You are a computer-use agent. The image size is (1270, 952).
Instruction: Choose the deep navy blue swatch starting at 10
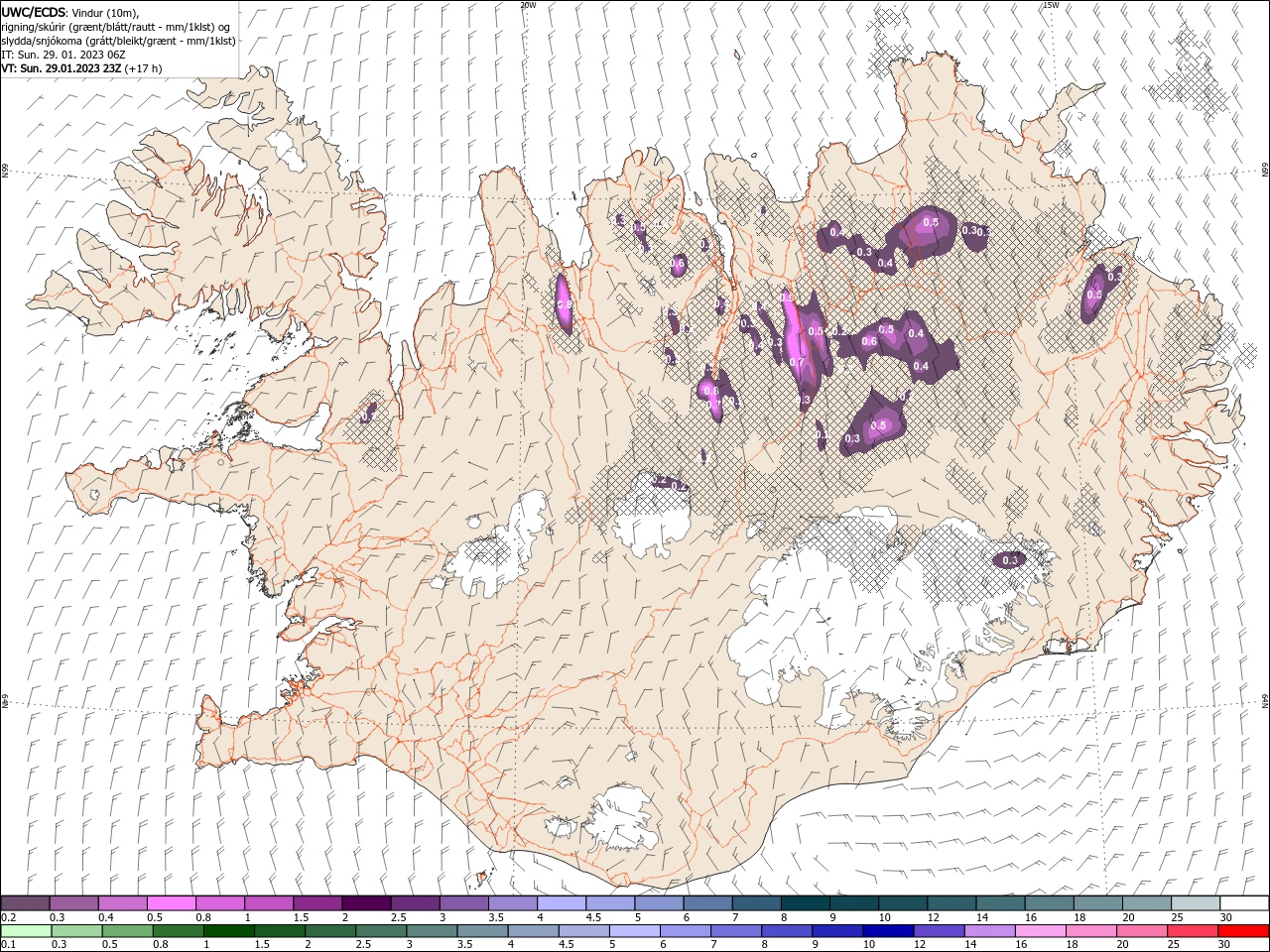(887, 930)
